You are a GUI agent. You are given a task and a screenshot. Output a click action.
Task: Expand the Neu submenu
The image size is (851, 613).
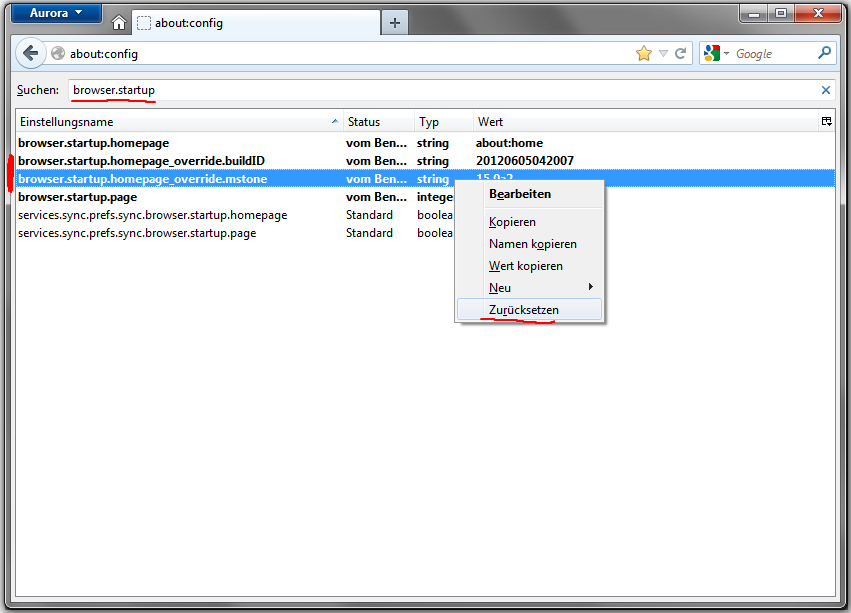click(x=530, y=288)
